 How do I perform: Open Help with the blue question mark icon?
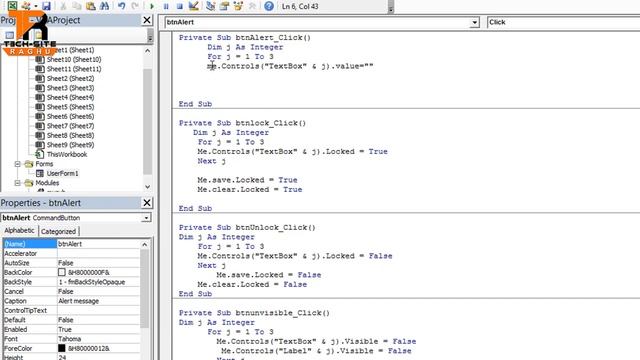(x=269, y=6)
